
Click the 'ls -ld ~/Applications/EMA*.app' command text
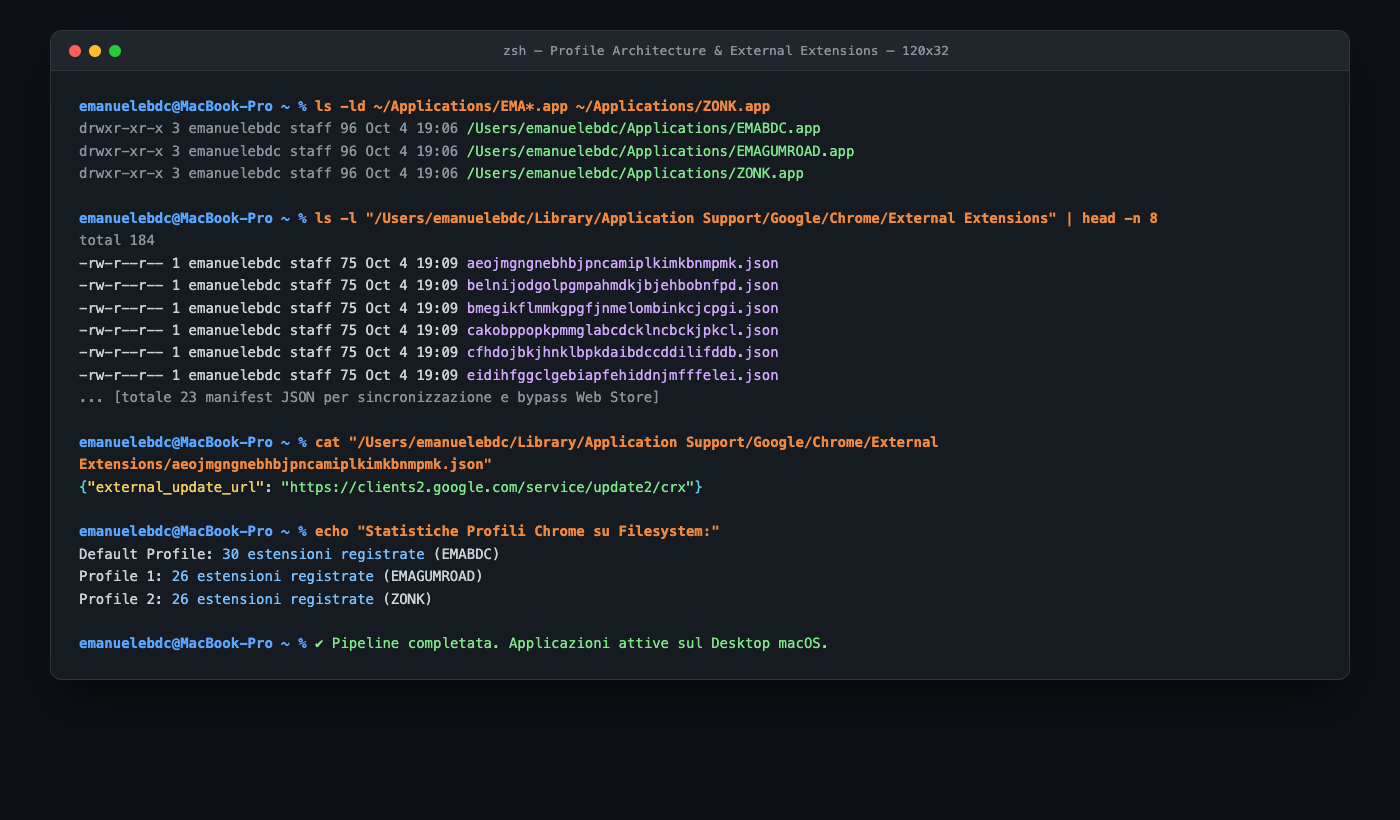pyautogui.click(x=441, y=106)
